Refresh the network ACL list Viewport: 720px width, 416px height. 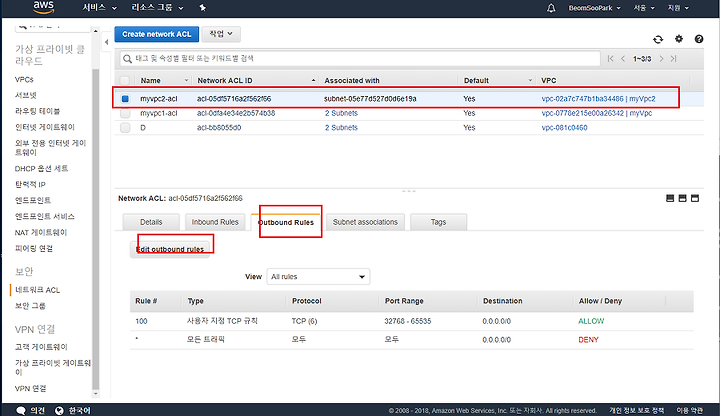(x=658, y=39)
